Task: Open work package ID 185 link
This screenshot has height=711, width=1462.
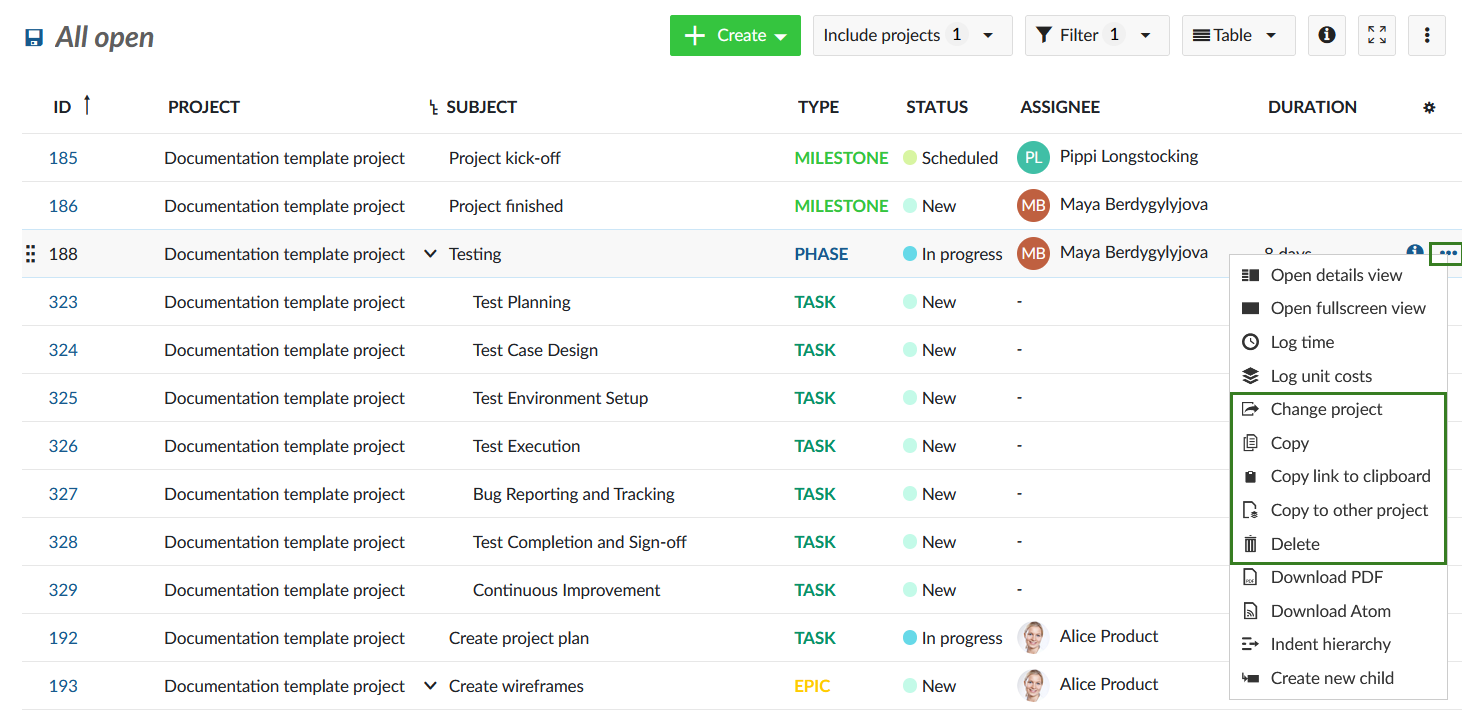Action: tap(63, 158)
